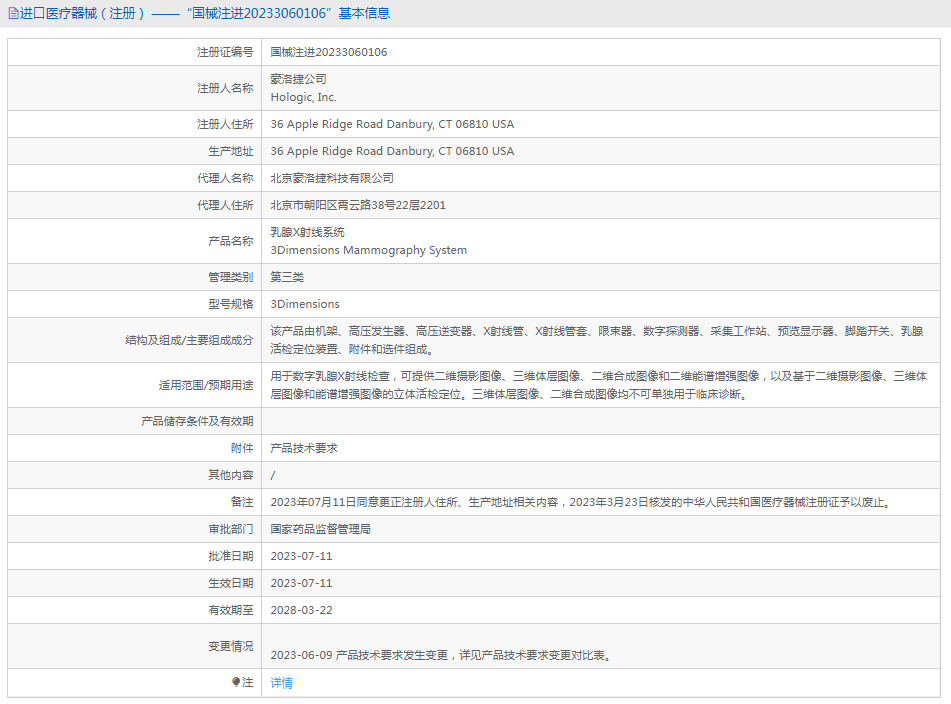Click the agent address 北京市朝阳区霄云路38号22层2201
951x704 pixels.
pyautogui.click(x=358, y=206)
